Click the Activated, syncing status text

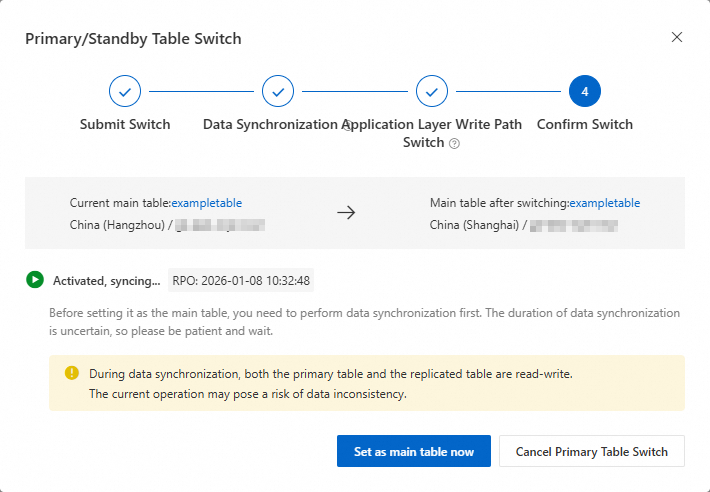(106, 281)
